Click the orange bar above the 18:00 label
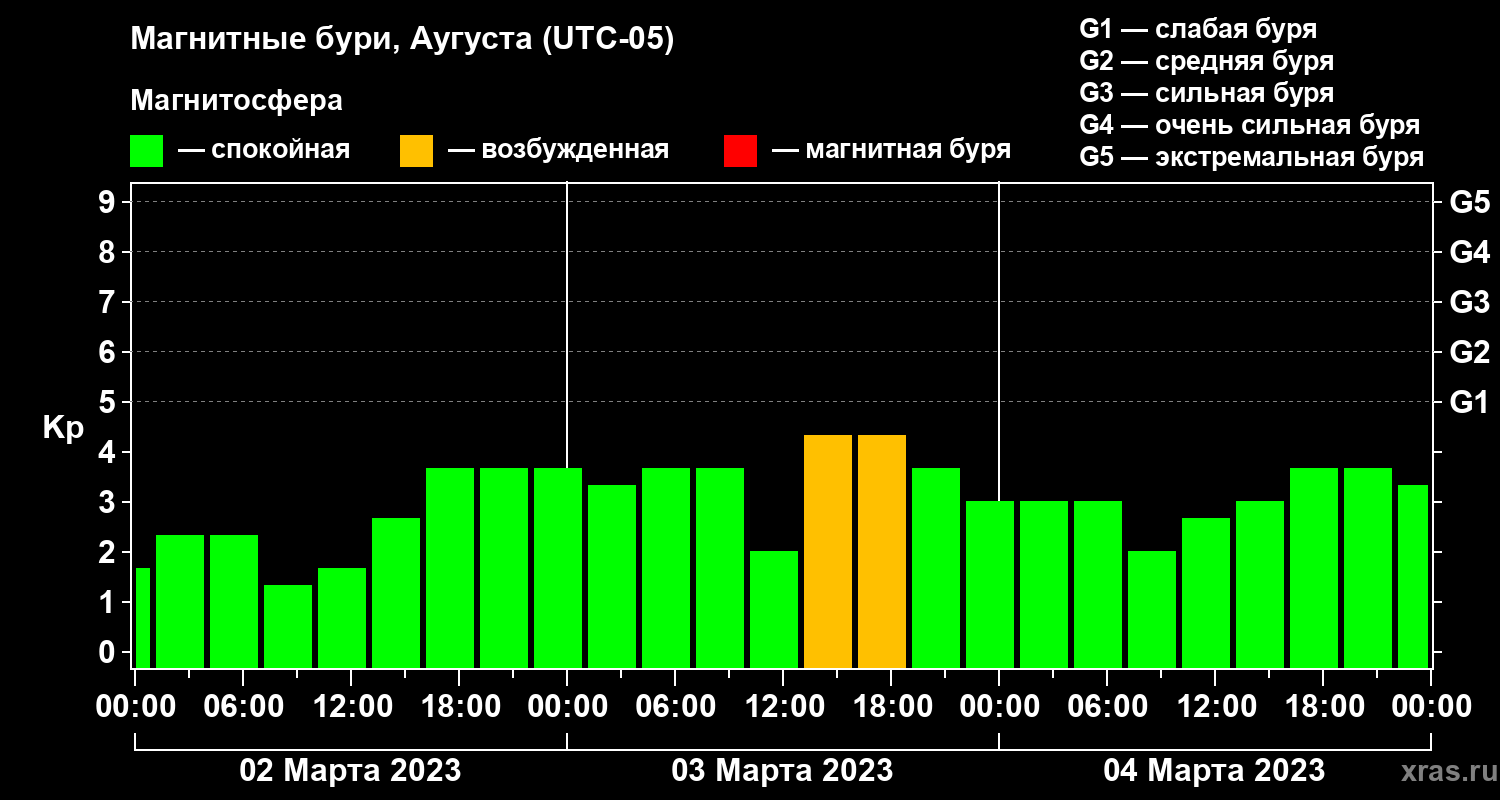1500x800 pixels. tap(882, 551)
